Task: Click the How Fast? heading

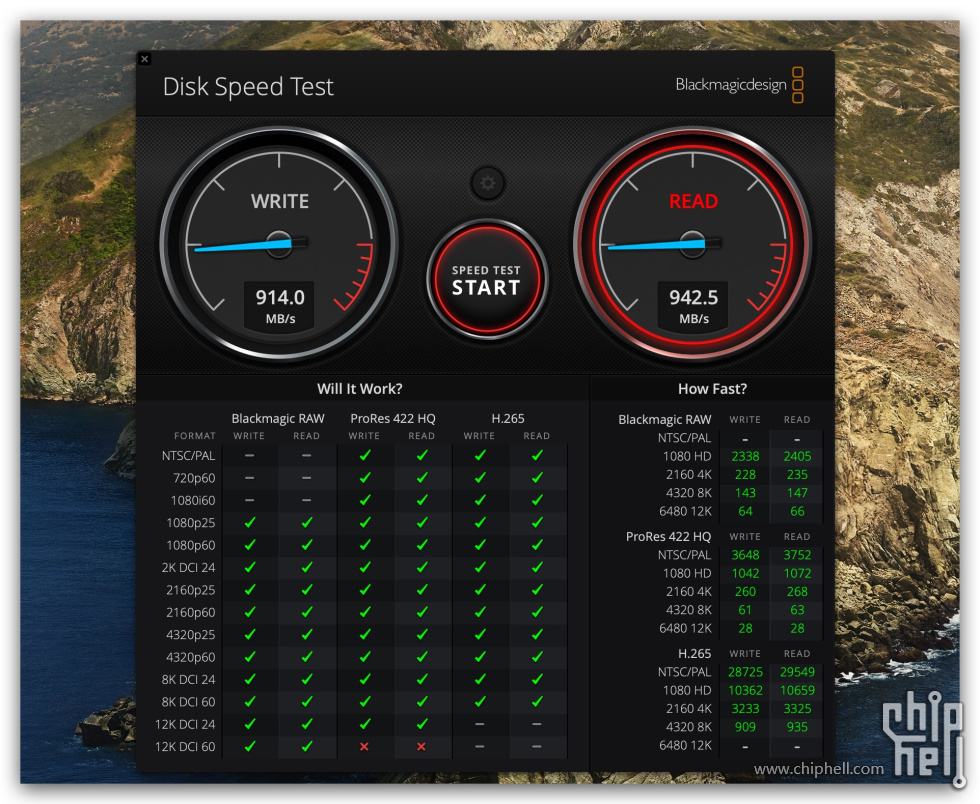Action: point(712,389)
